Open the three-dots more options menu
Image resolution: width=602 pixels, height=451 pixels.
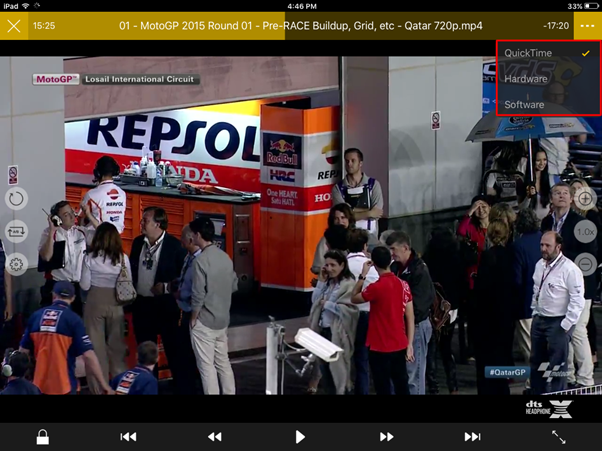(587, 26)
